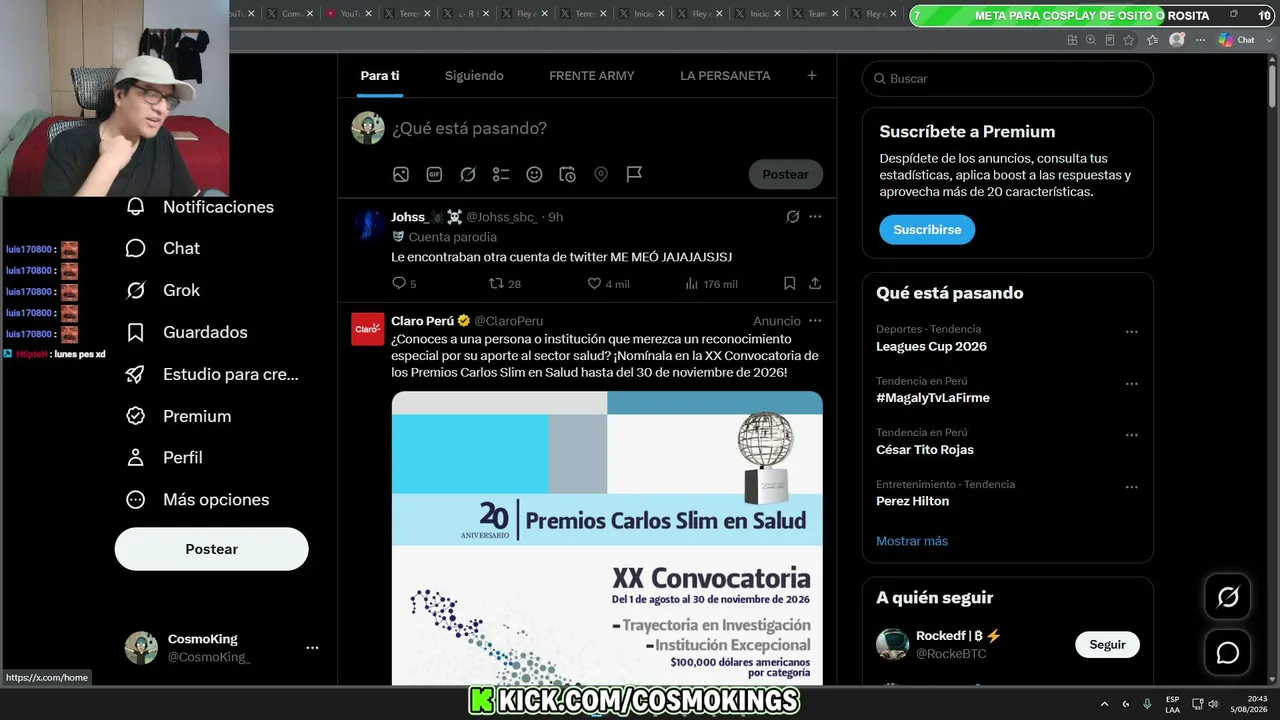Viewport: 1280px width, 720px height.
Task: Reply to the Johss_ post
Action: pyautogui.click(x=404, y=284)
